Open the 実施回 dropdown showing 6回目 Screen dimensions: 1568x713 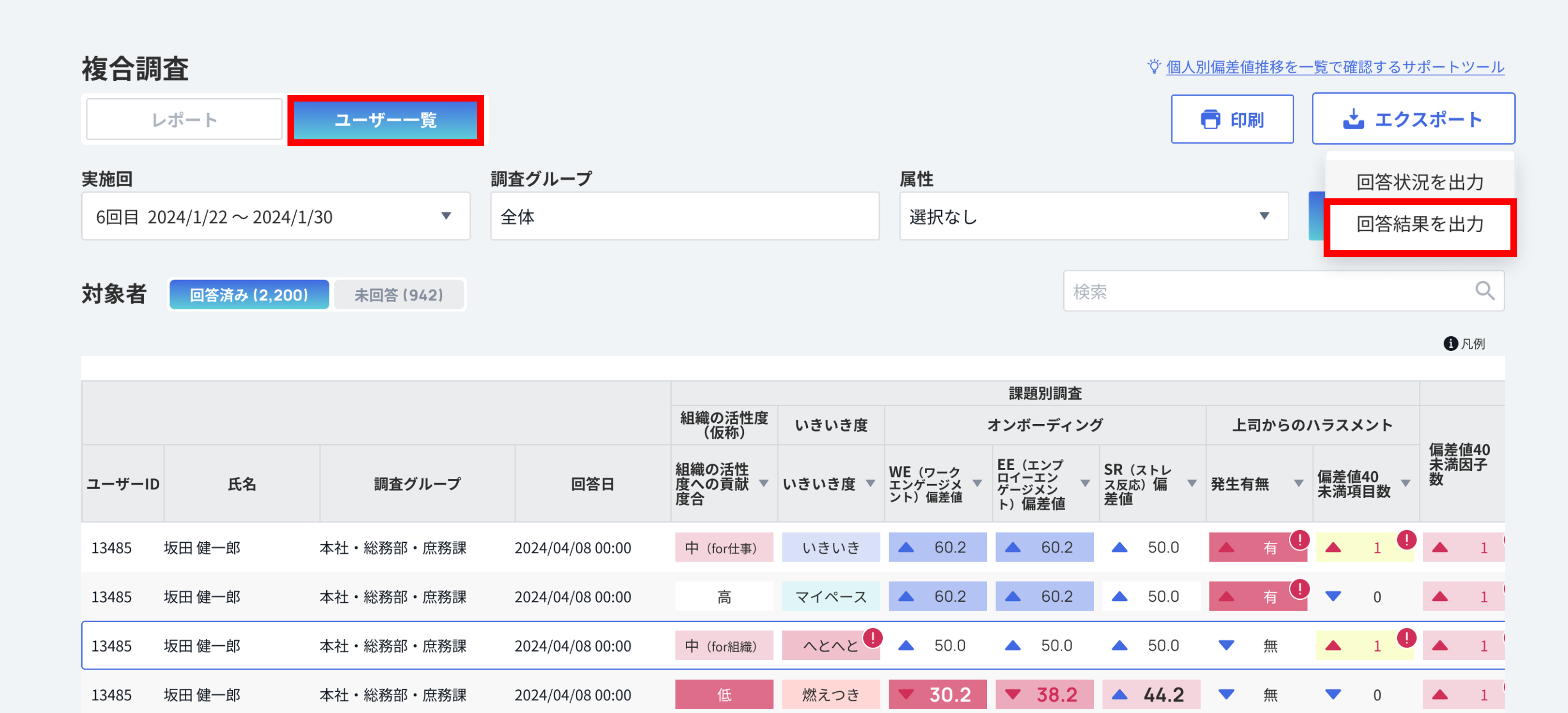(x=276, y=217)
